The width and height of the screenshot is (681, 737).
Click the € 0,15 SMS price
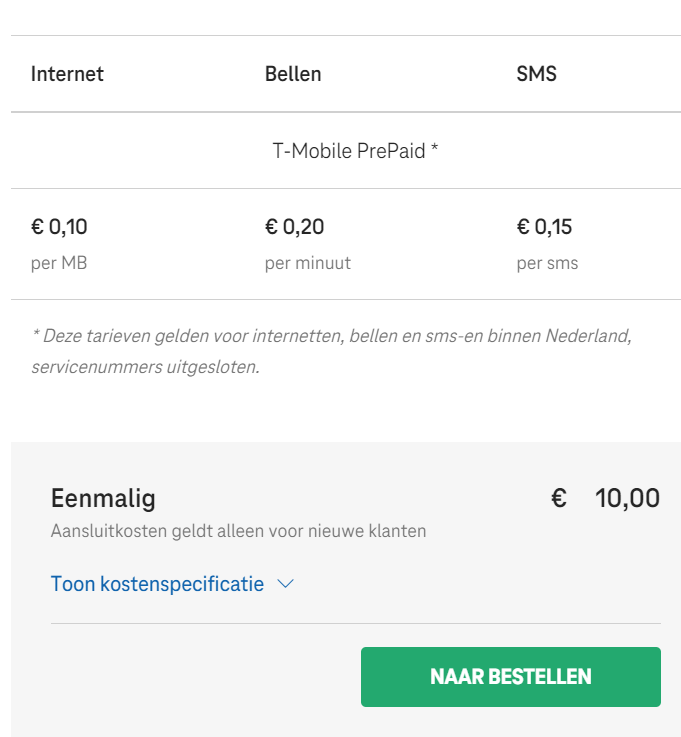click(544, 227)
